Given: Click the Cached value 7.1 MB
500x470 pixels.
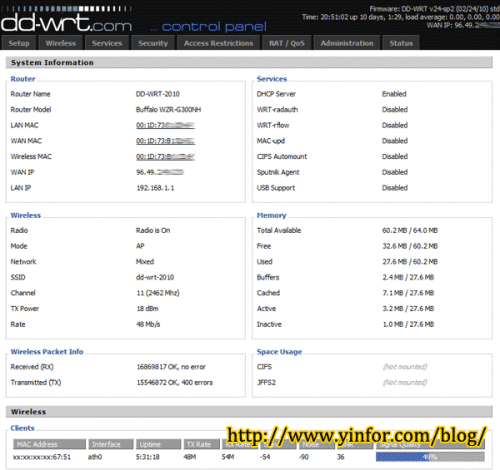Looking at the screenshot, I should click(393, 293).
